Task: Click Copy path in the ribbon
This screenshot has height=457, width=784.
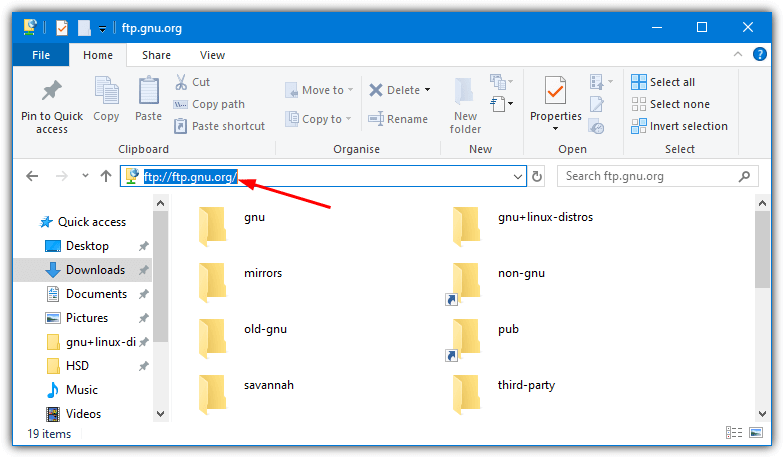Action: (209, 104)
